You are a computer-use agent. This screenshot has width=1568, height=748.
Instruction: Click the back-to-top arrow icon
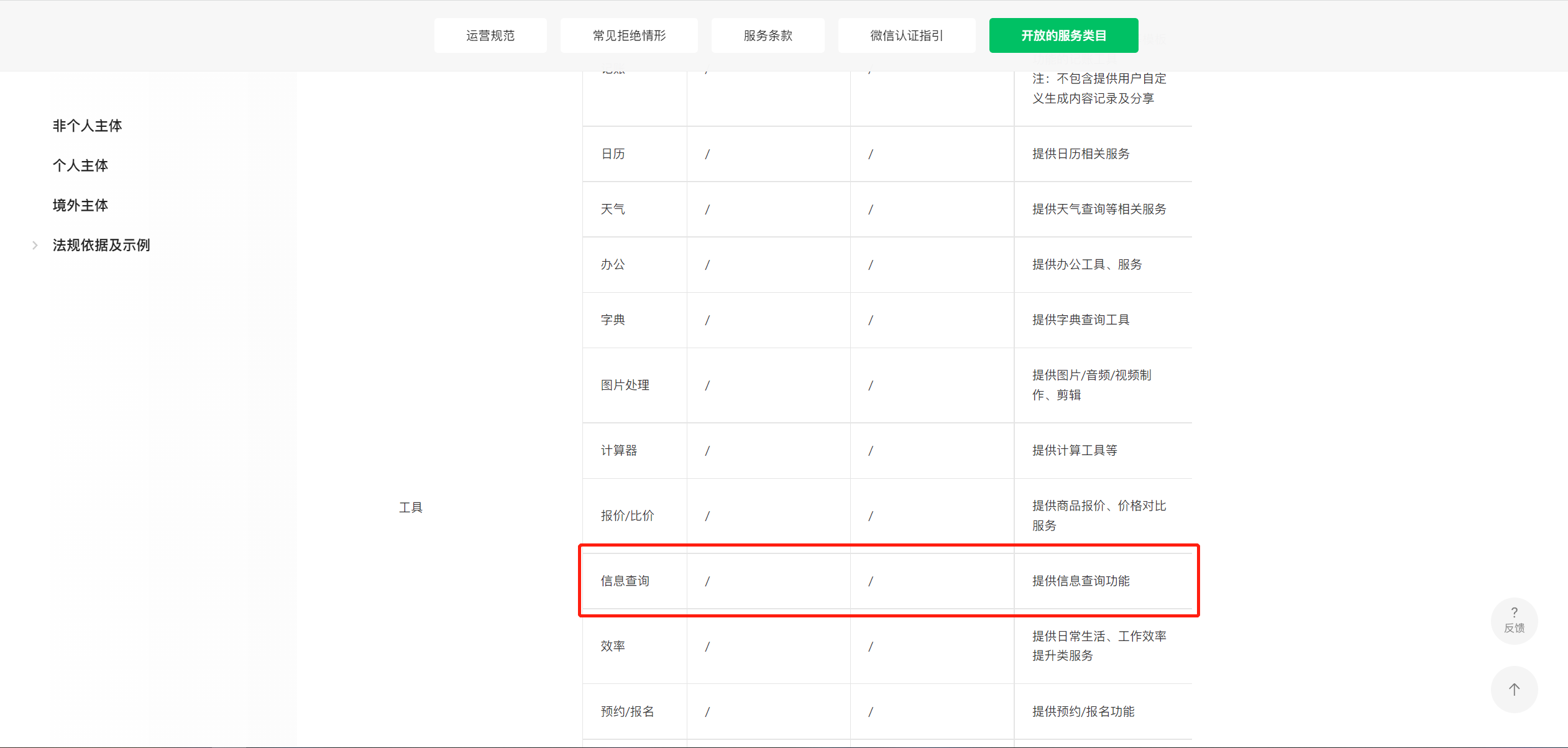tap(1514, 689)
